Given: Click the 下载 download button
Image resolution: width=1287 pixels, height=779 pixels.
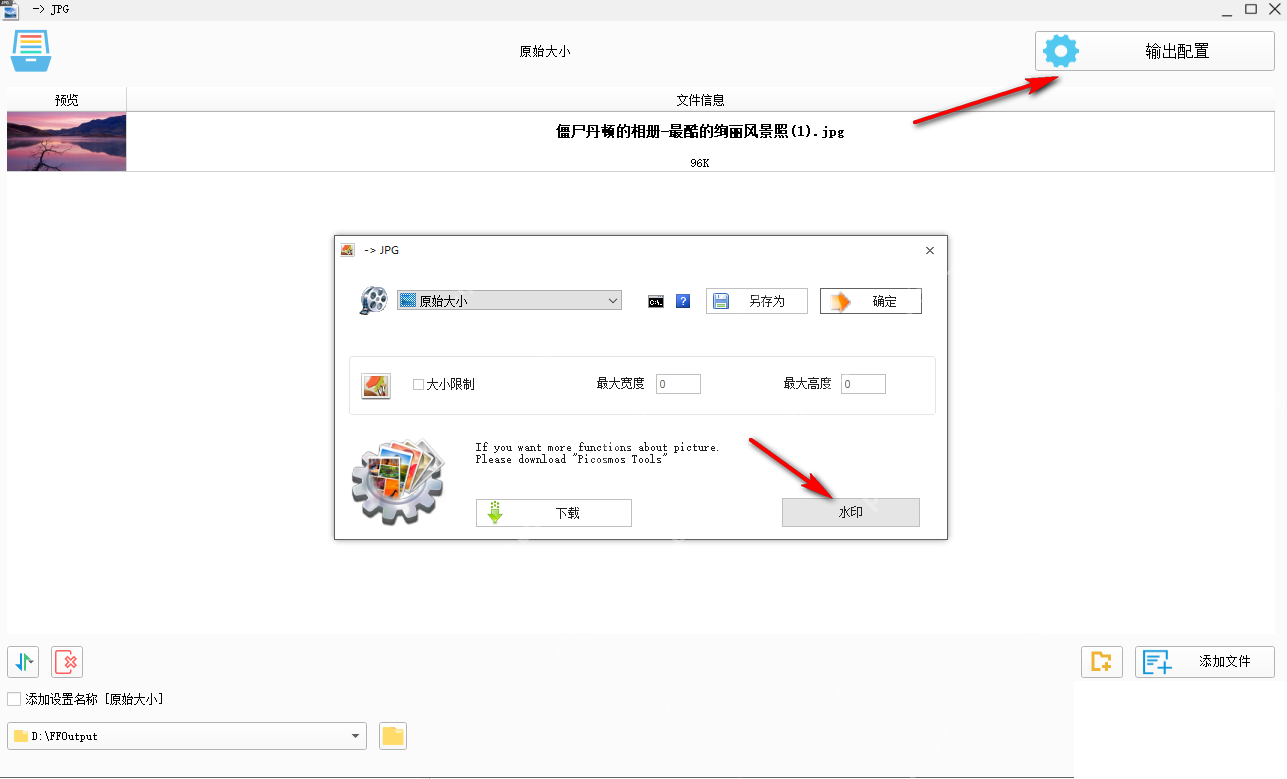Looking at the screenshot, I should coord(554,513).
